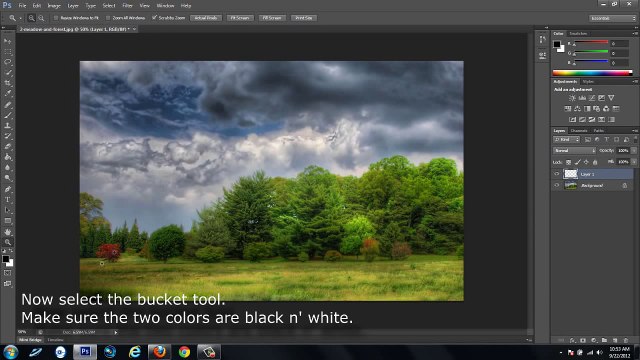Change the screen mode icon
This screenshot has width=640, height=360.
tap(7, 284)
